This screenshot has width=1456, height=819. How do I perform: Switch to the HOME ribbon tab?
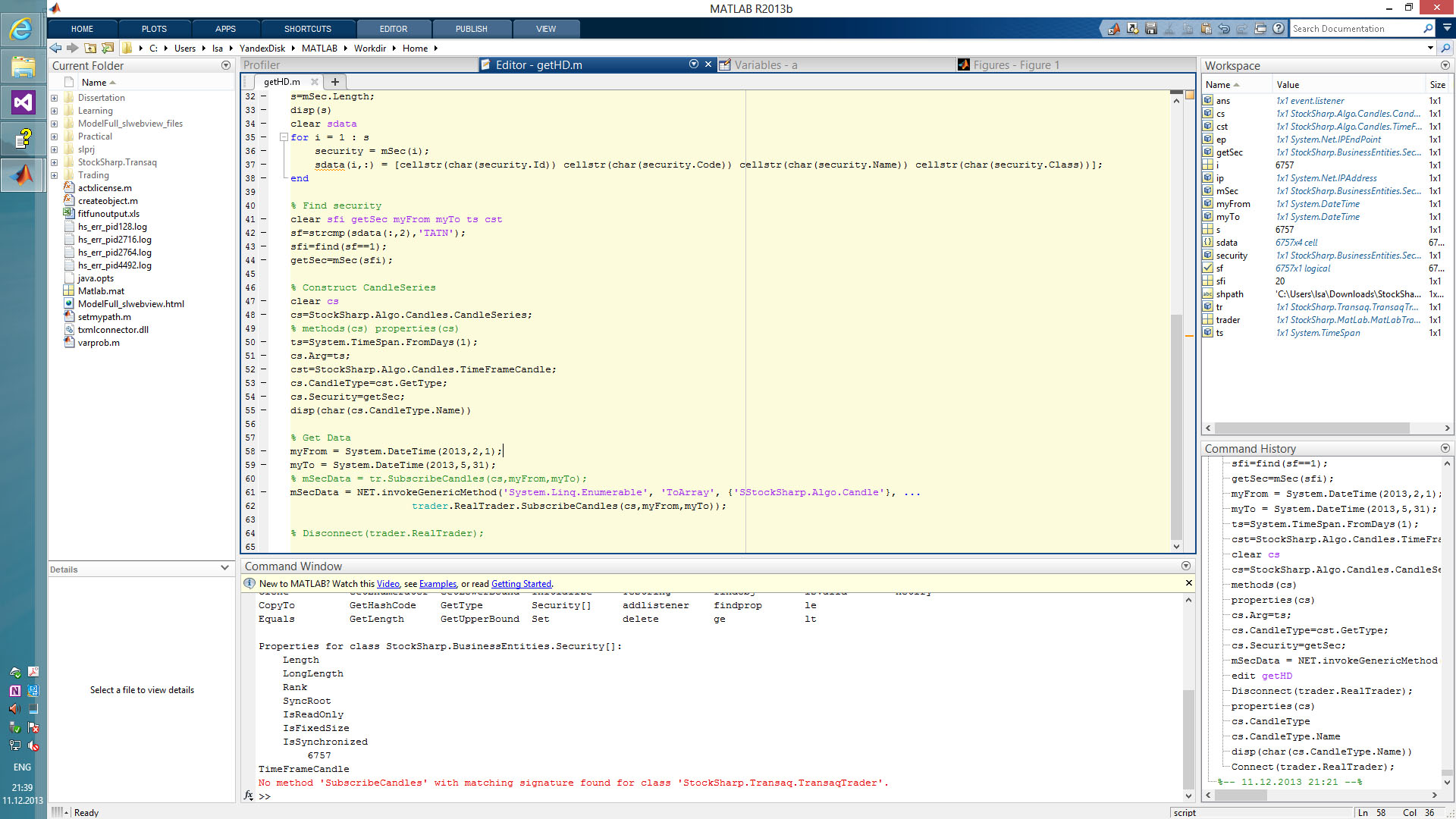(82, 29)
